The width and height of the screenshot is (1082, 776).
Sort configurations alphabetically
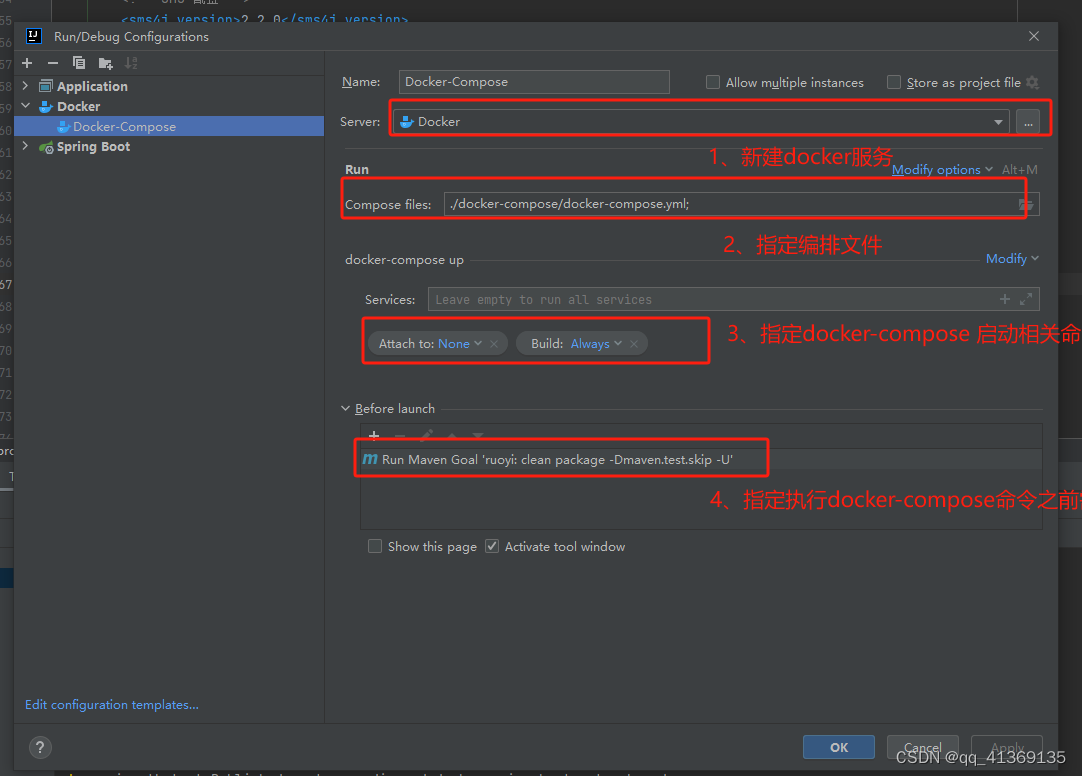pyautogui.click(x=131, y=62)
